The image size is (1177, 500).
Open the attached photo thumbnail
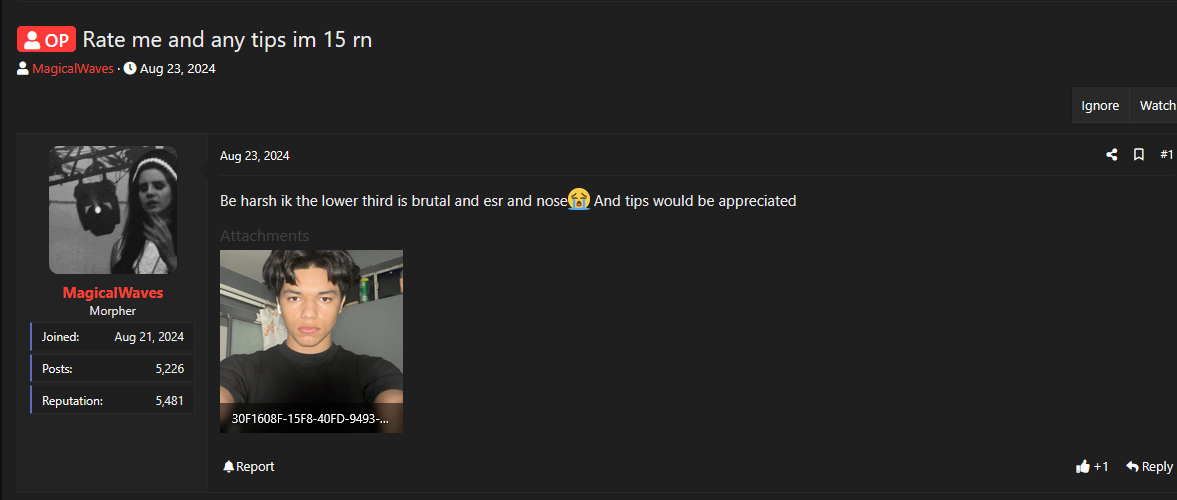pos(312,342)
